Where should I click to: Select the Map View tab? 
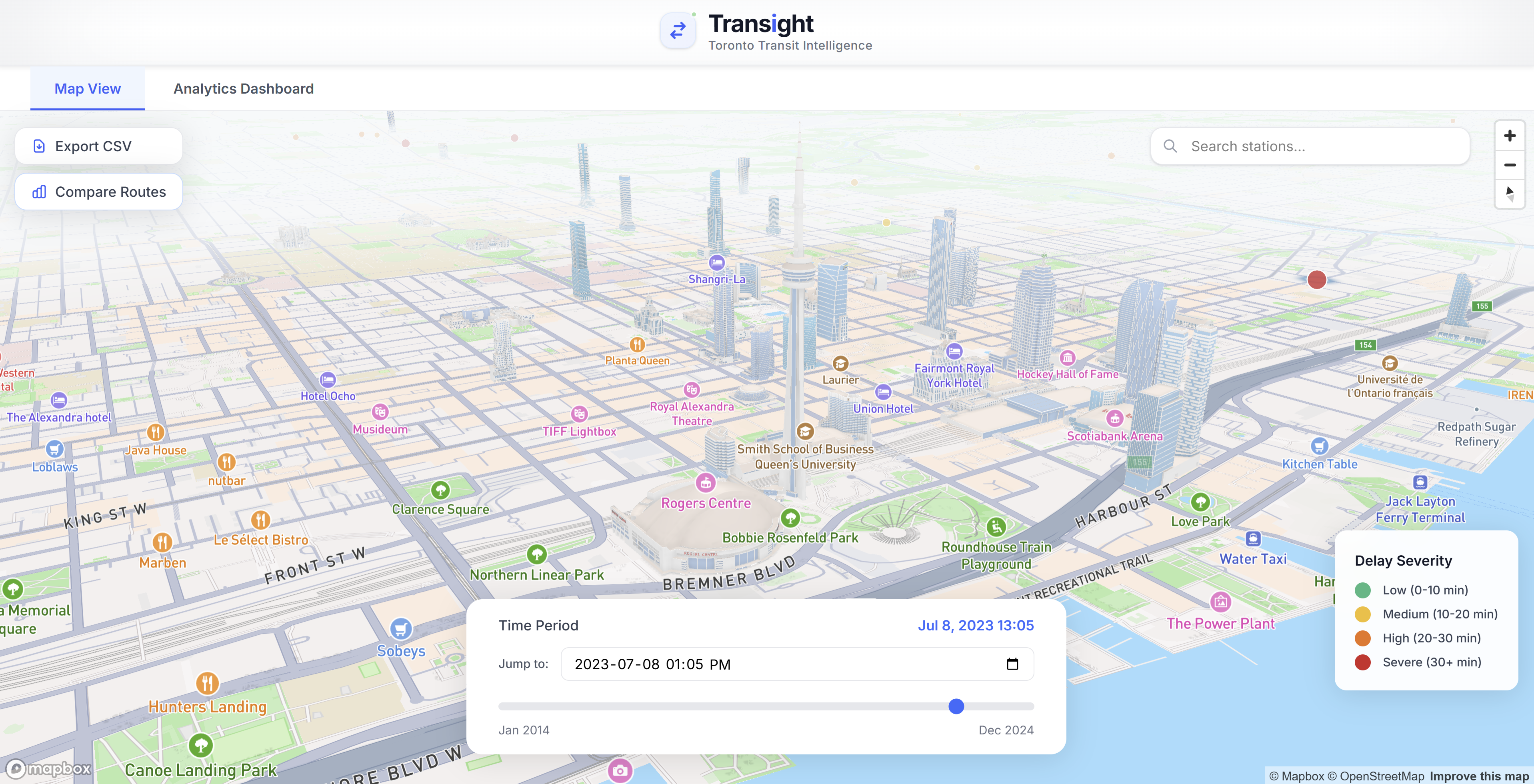pyautogui.click(x=88, y=89)
